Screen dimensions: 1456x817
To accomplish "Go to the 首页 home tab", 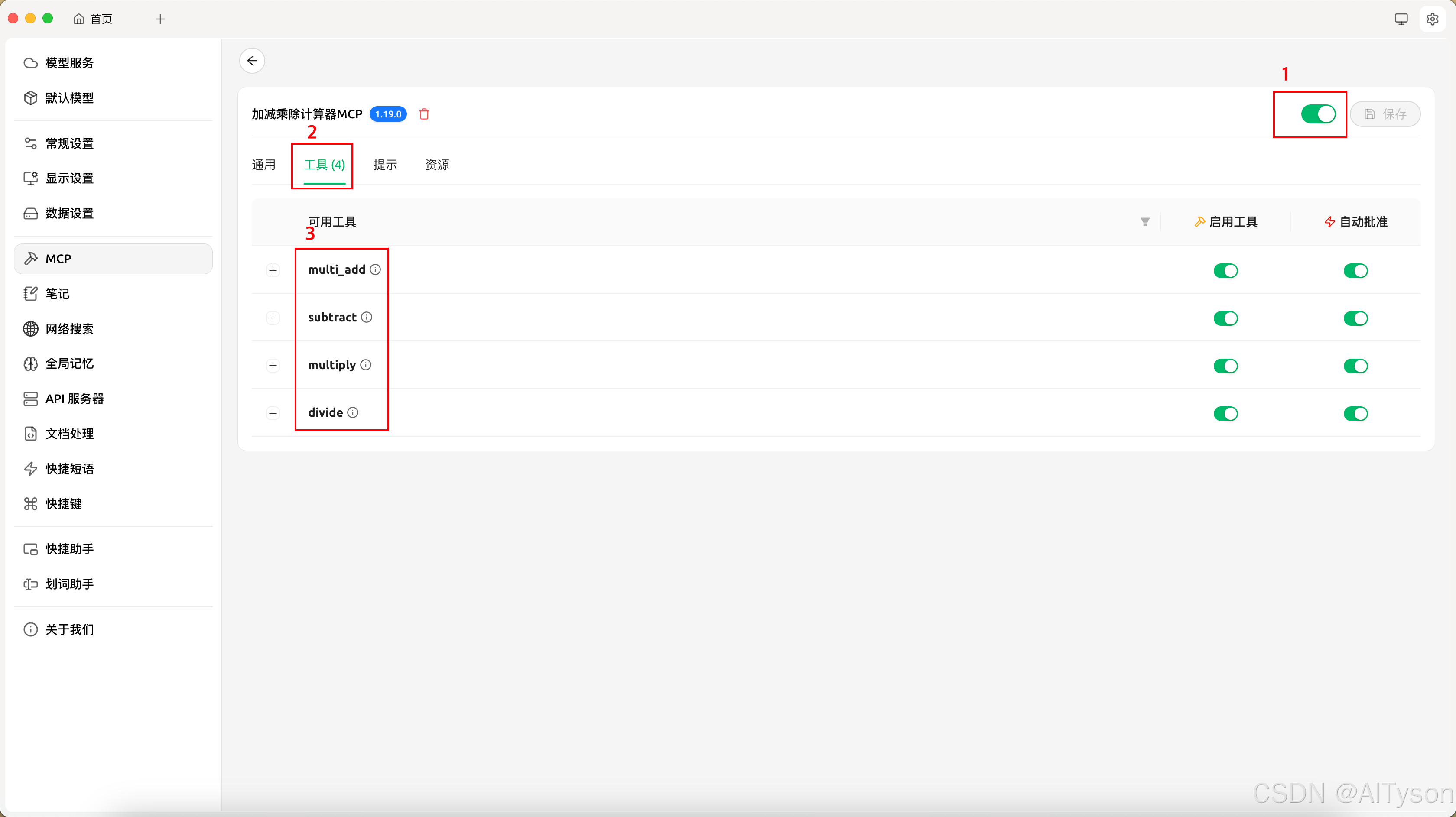I will click(93, 19).
